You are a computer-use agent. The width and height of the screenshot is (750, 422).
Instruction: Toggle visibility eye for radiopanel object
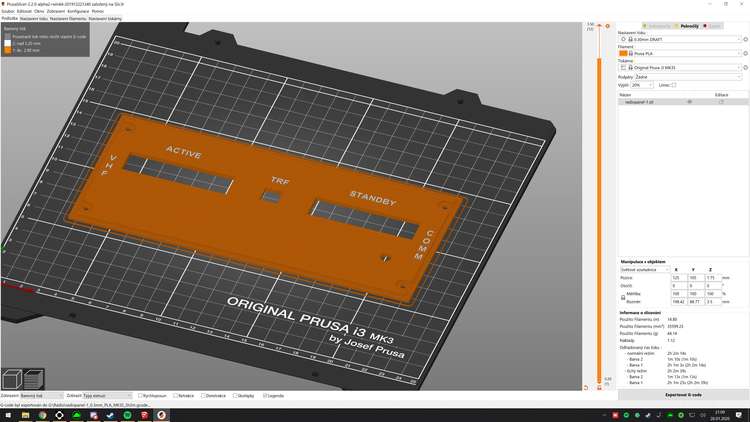689,102
